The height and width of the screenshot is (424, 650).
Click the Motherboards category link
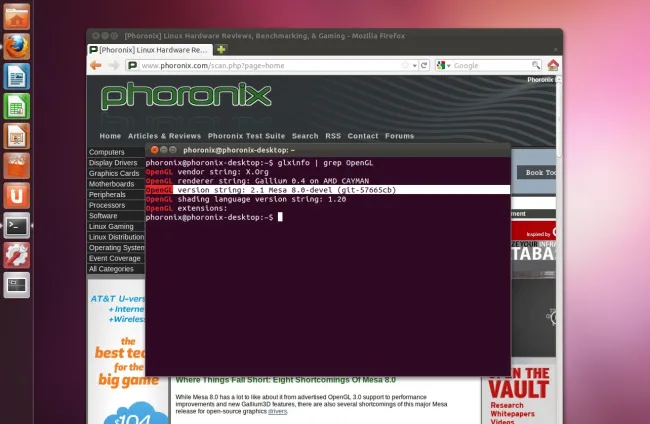pyautogui.click(x=111, y=184)
